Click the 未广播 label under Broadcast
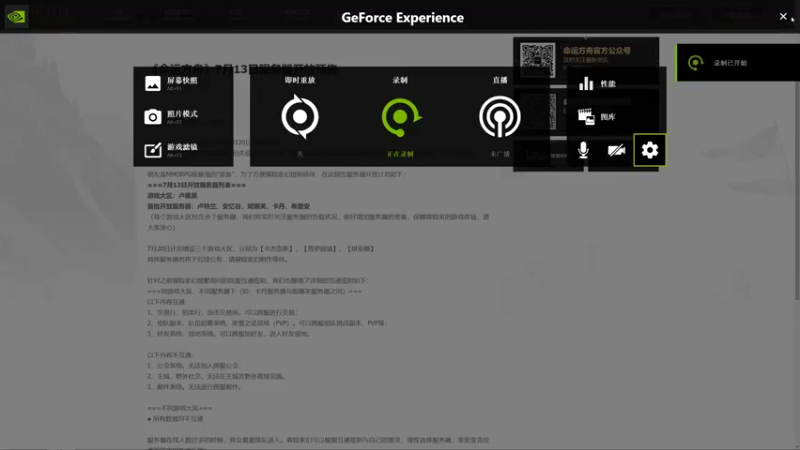 pos(500,154)
